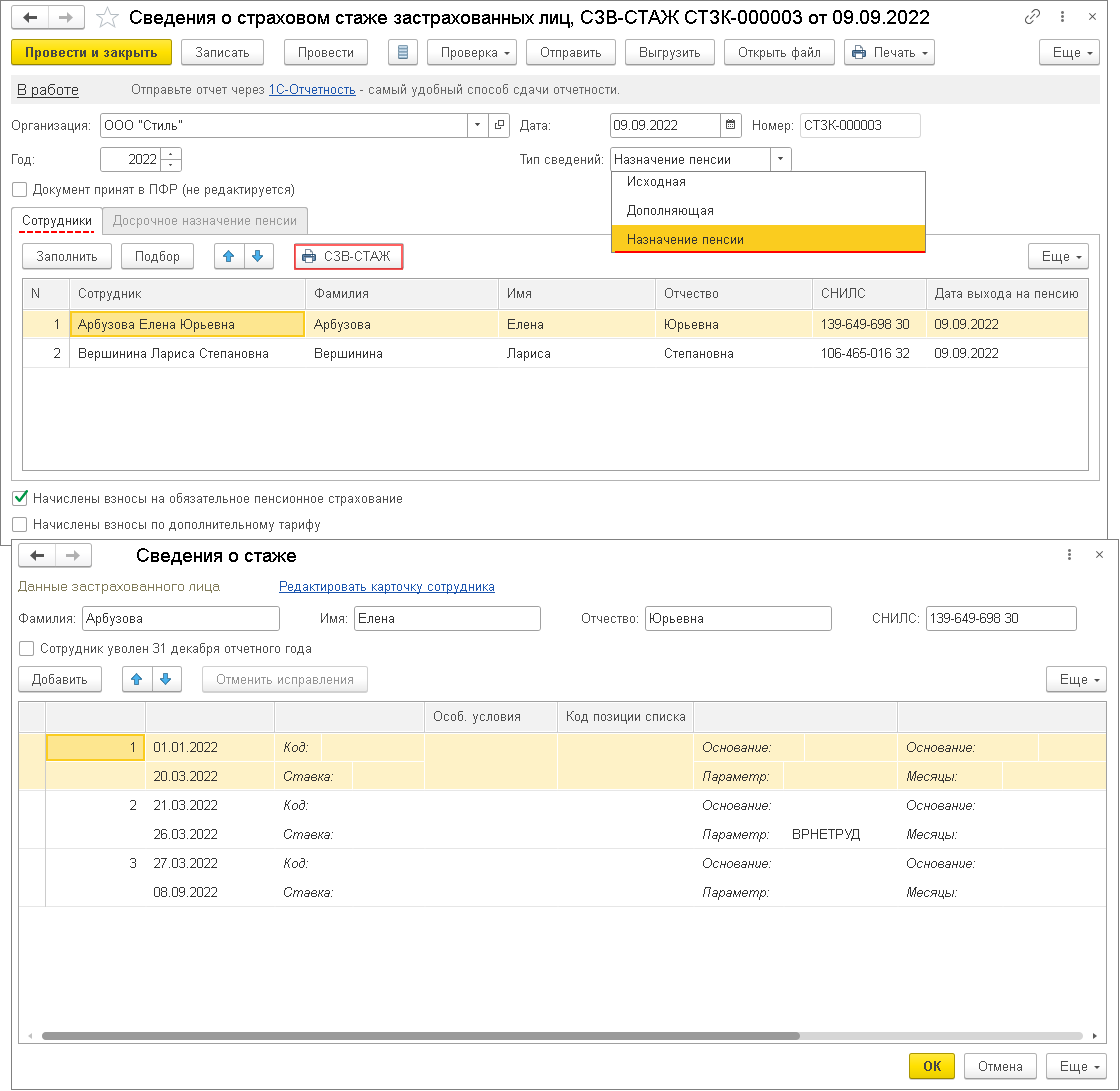Open the Печать dropdown menu

tap(889, 53)
